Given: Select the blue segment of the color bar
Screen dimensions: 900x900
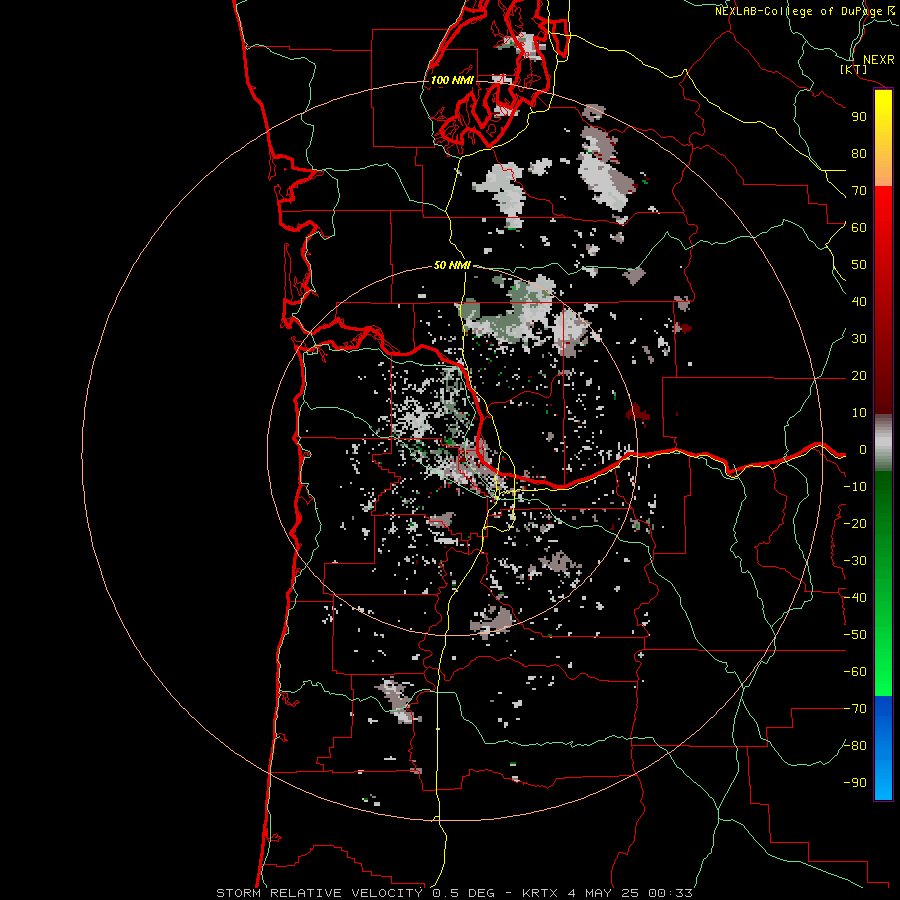Looking at the screenshot, I should pyautogui.click(x=883, y=746).
